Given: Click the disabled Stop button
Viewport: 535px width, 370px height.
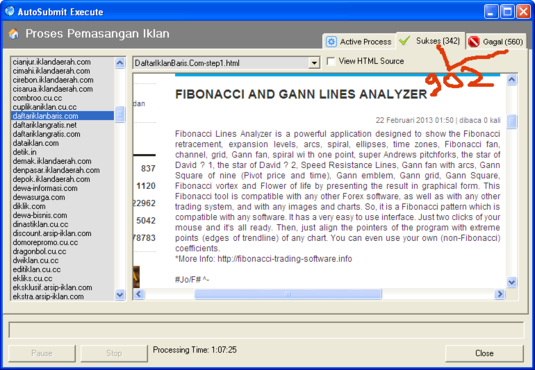Looking at the screenshot, I should point(114,353).
